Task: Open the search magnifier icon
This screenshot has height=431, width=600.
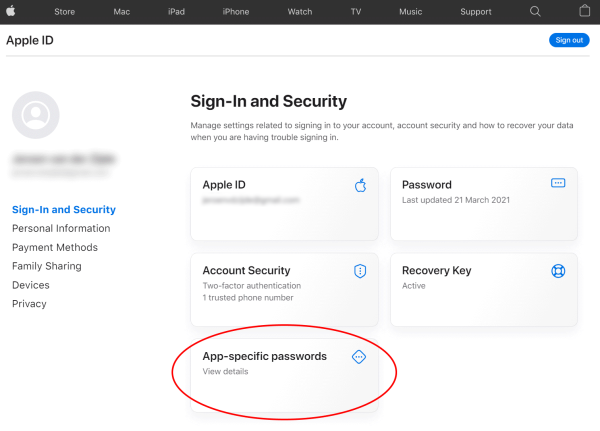Action: (535, 12)
